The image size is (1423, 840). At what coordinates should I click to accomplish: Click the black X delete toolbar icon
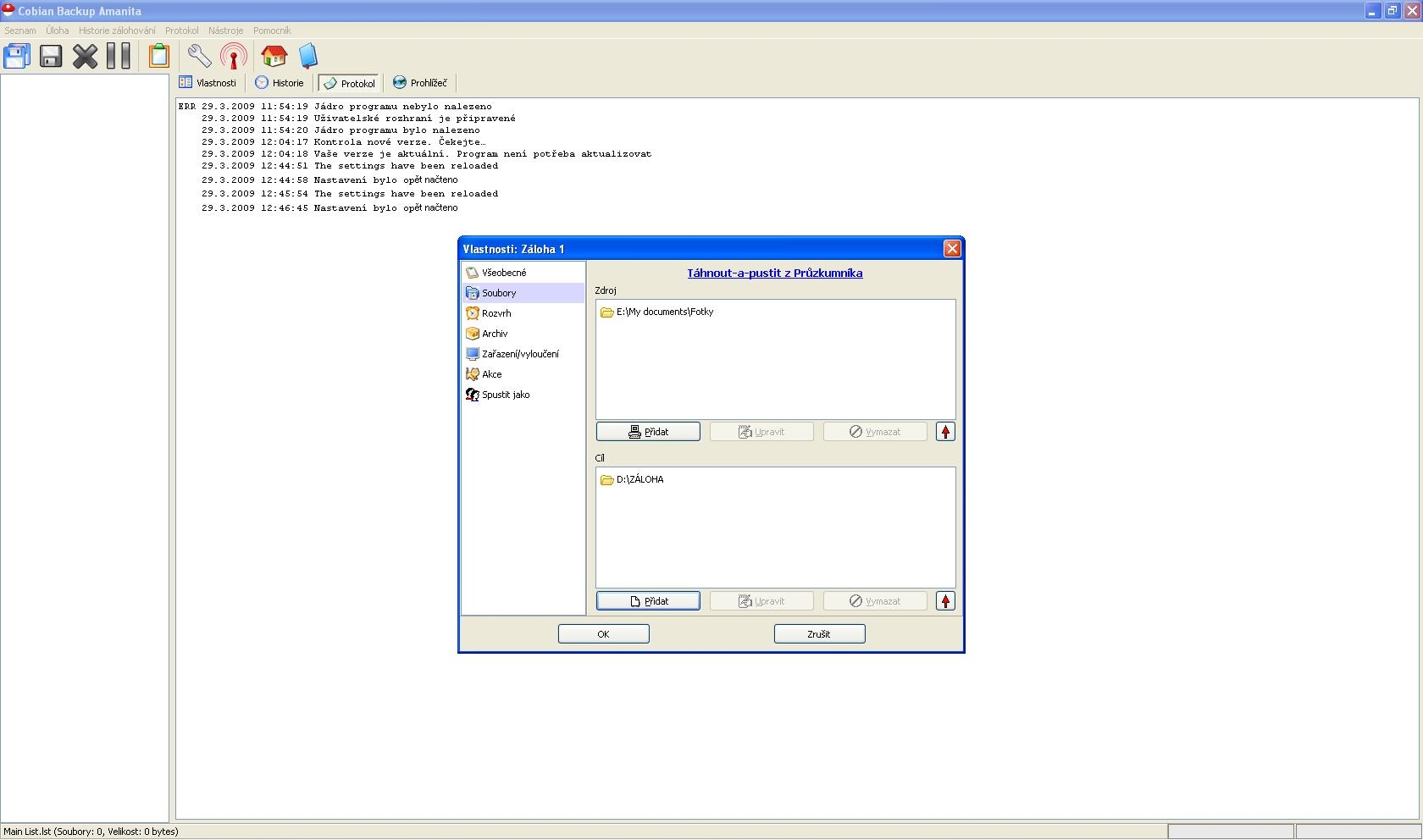click(x=85, y=57)
